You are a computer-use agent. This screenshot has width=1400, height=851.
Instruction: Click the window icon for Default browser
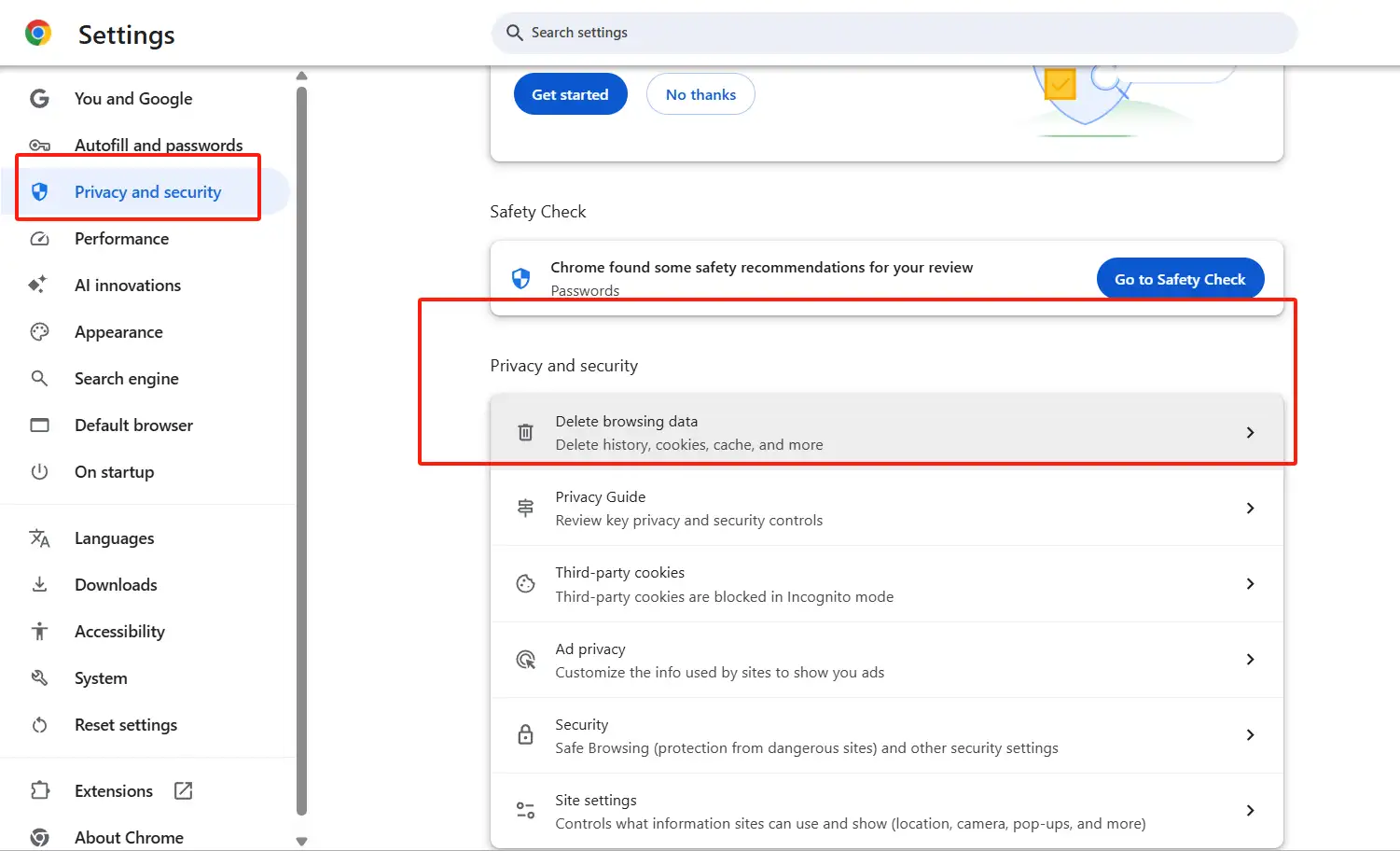pos(39,425)
